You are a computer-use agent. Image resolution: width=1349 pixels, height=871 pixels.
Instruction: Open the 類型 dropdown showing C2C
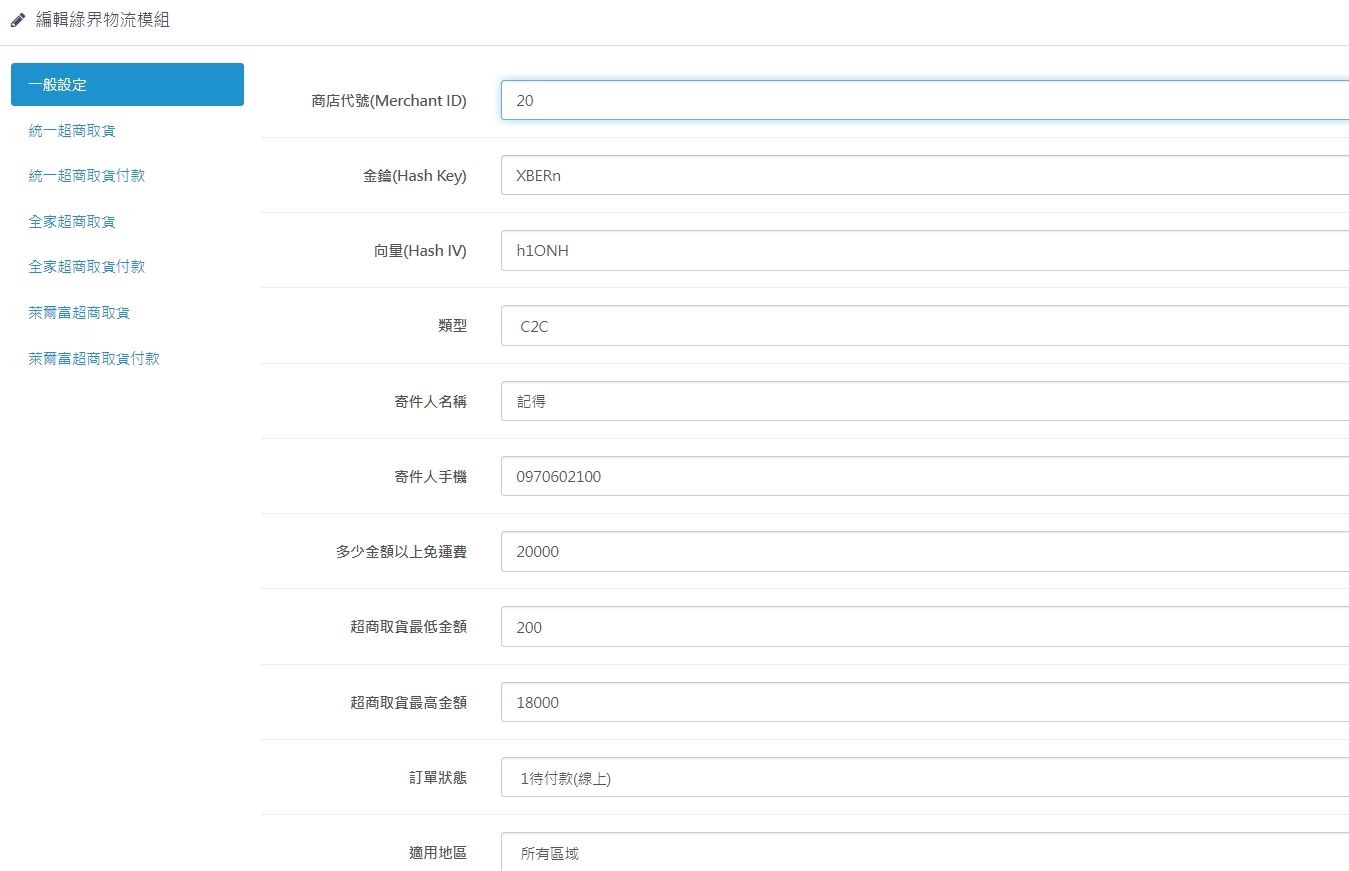[925, 326]
